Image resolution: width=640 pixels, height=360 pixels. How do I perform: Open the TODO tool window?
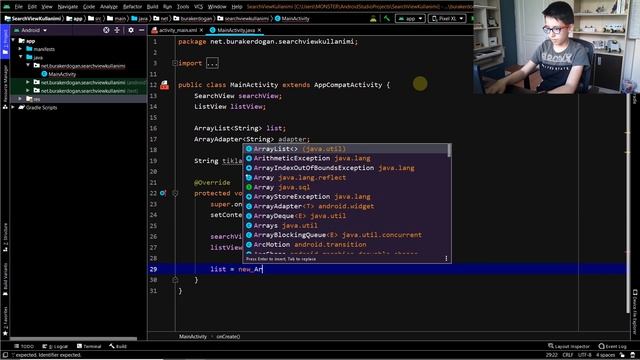coord(24,346)
